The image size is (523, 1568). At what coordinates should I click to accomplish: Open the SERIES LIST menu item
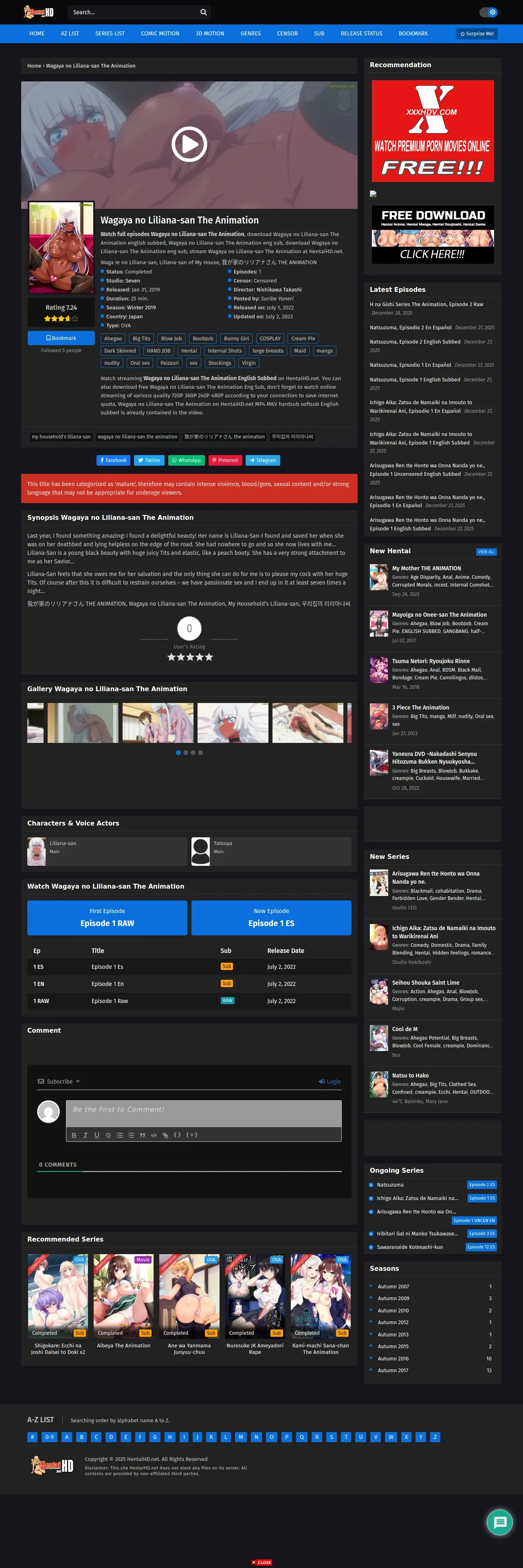coord(110,33)
